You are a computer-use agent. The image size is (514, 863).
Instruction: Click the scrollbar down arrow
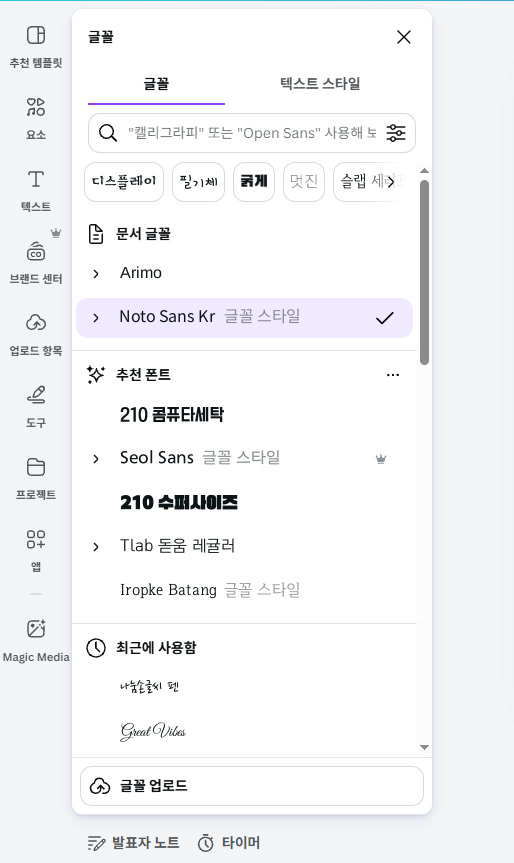(x=424, y=747)
